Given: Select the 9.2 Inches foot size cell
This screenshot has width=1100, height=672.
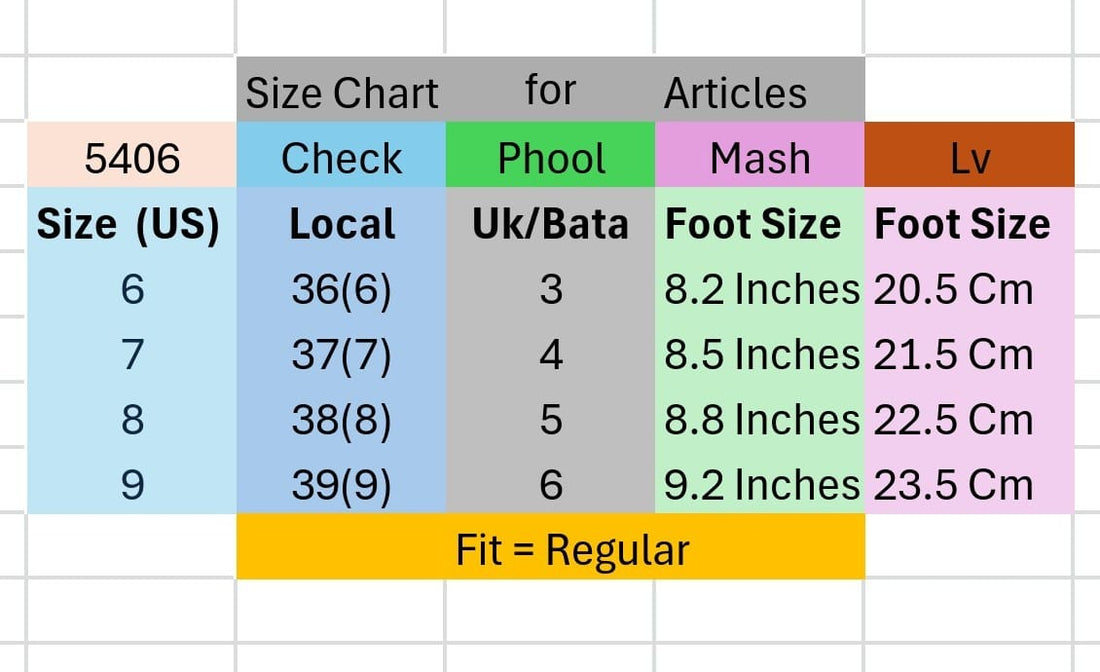Looking at the screenshot, I should point(761,485).
